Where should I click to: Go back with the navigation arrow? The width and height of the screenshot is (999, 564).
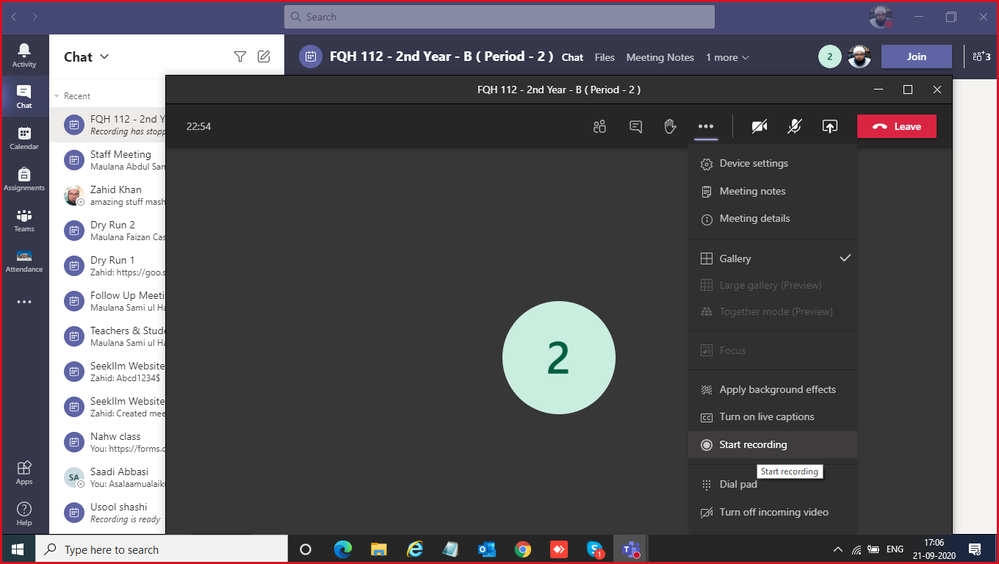[x=15, y=17]
